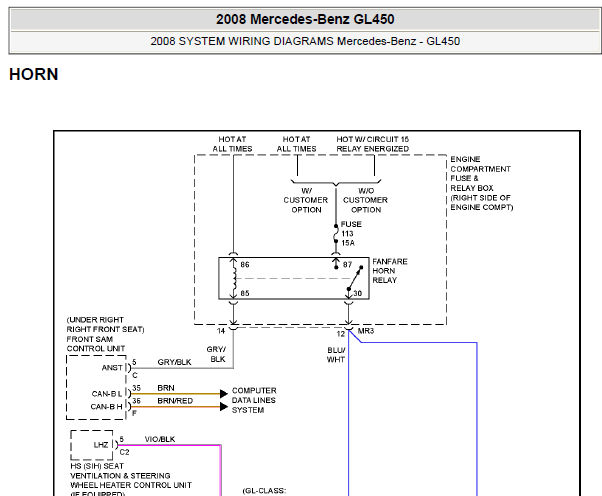The image size is (602, 496).
Task: Click the 'W/ CUSTOMER OPTION' label
Action: click(306, 200)
